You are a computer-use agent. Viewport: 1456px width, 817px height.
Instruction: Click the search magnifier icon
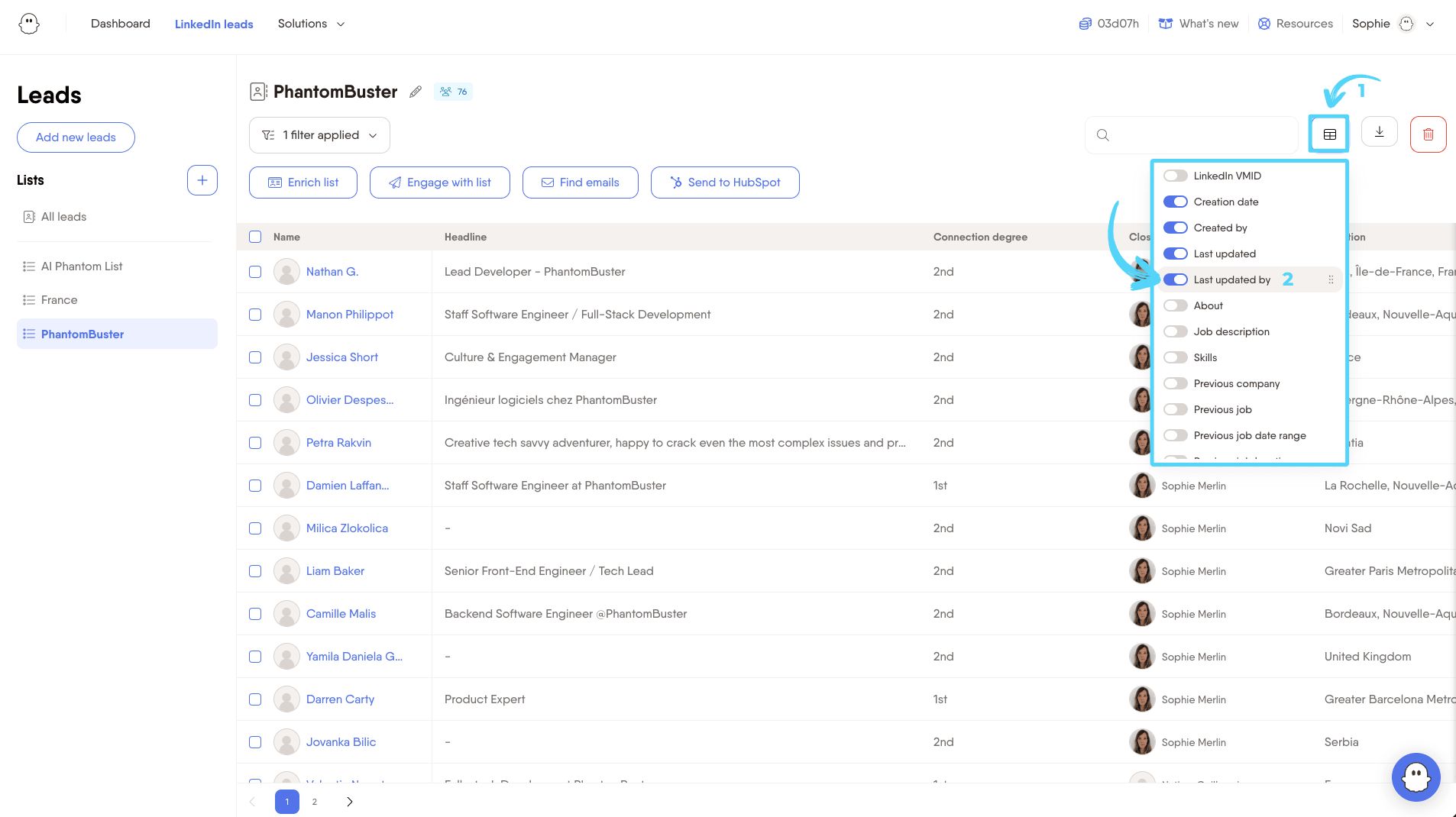1102,135
